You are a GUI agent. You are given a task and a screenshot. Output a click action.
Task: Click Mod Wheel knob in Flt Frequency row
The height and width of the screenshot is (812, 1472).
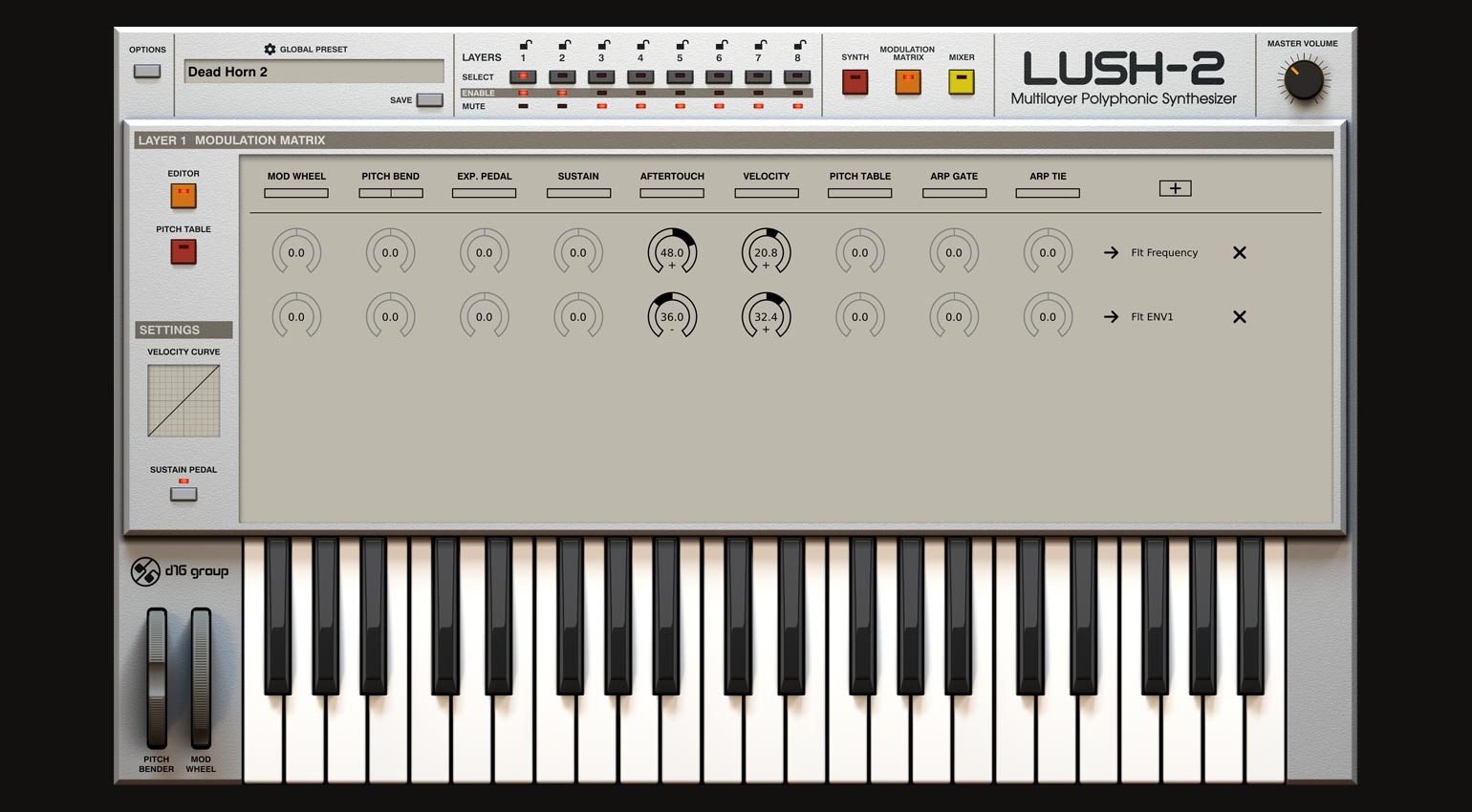(296, 252)
